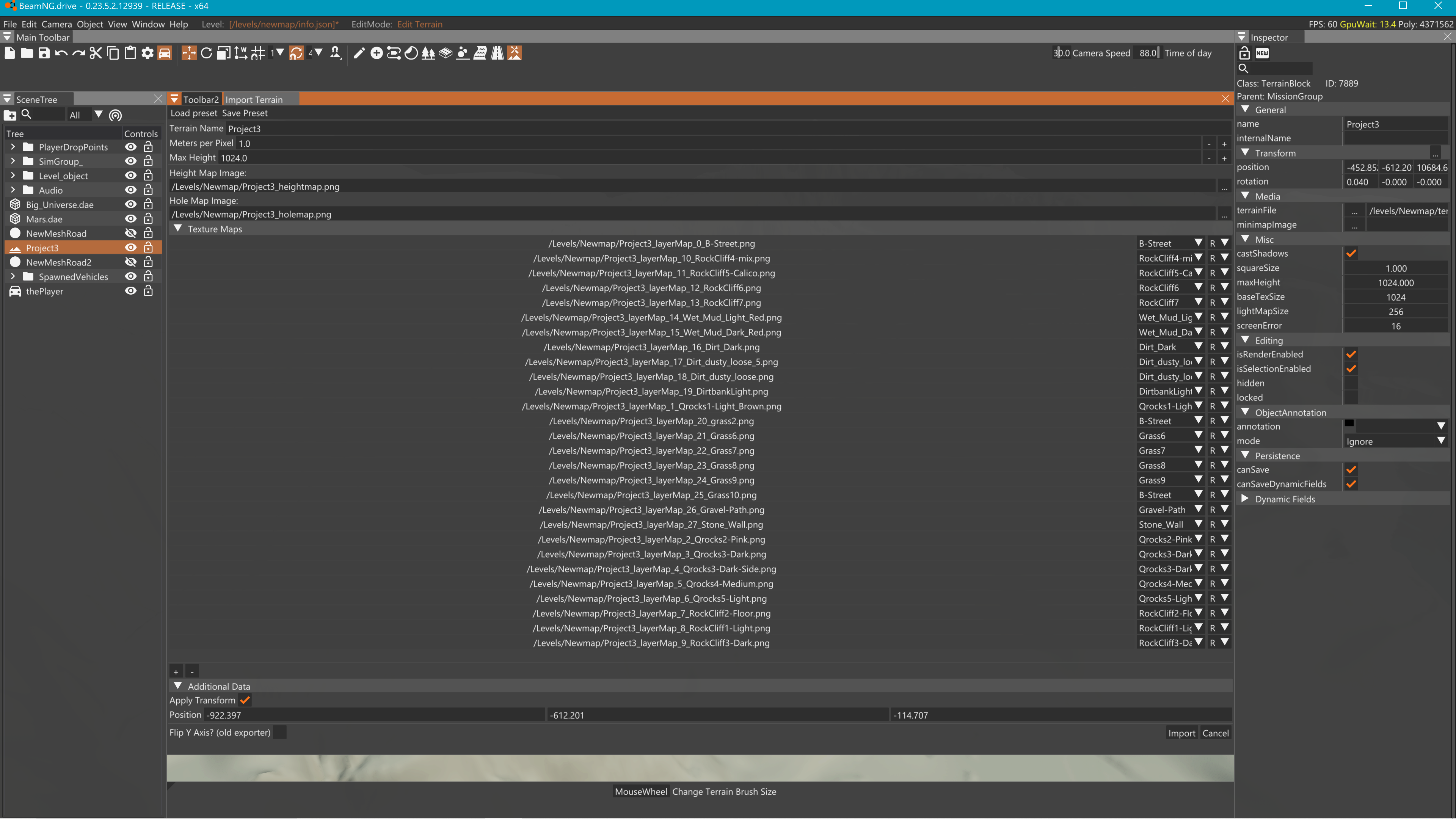Undo the last action
The image size is (1456, 819).
[61, 53]
